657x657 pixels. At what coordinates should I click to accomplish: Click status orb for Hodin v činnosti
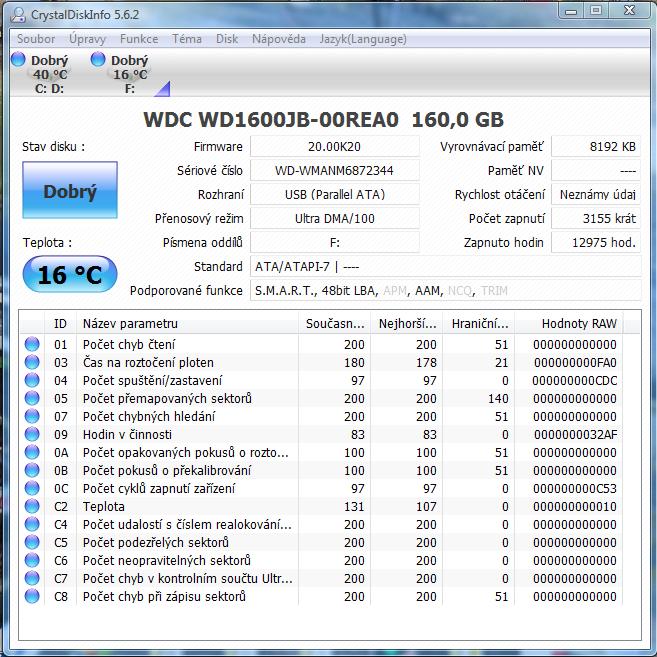coord(32,434)
